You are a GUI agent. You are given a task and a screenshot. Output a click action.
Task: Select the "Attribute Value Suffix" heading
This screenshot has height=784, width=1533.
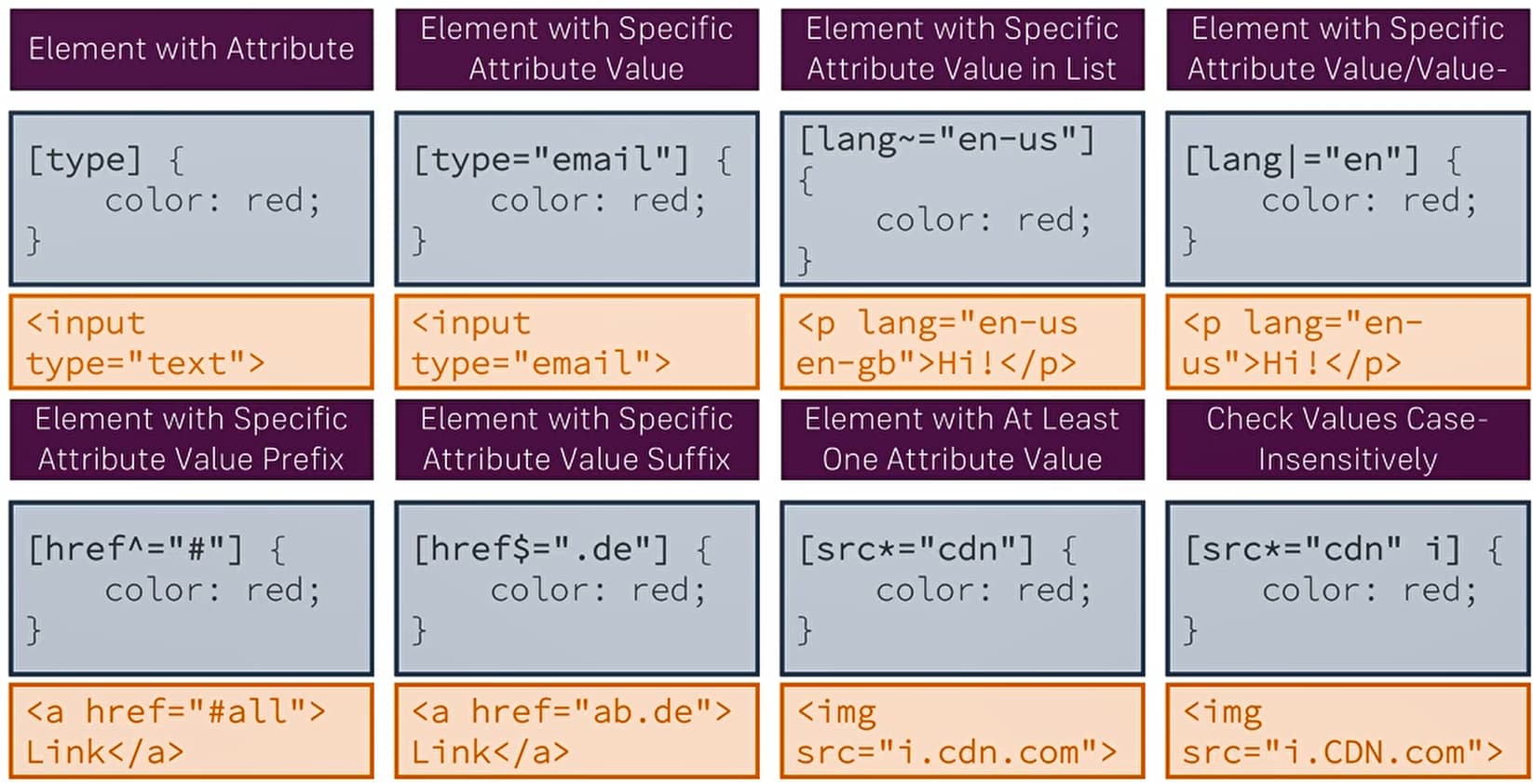577,439
